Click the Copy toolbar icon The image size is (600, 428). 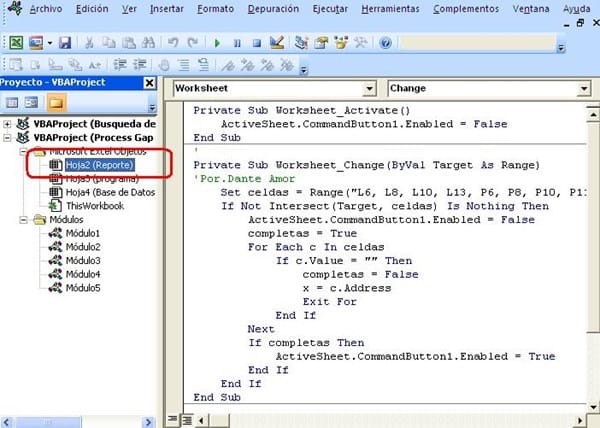(109, 42)
